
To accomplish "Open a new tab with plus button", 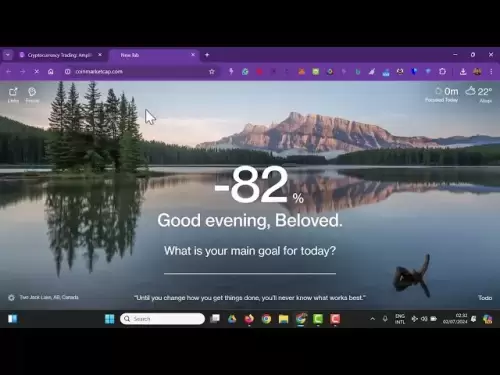I will 207,55.
